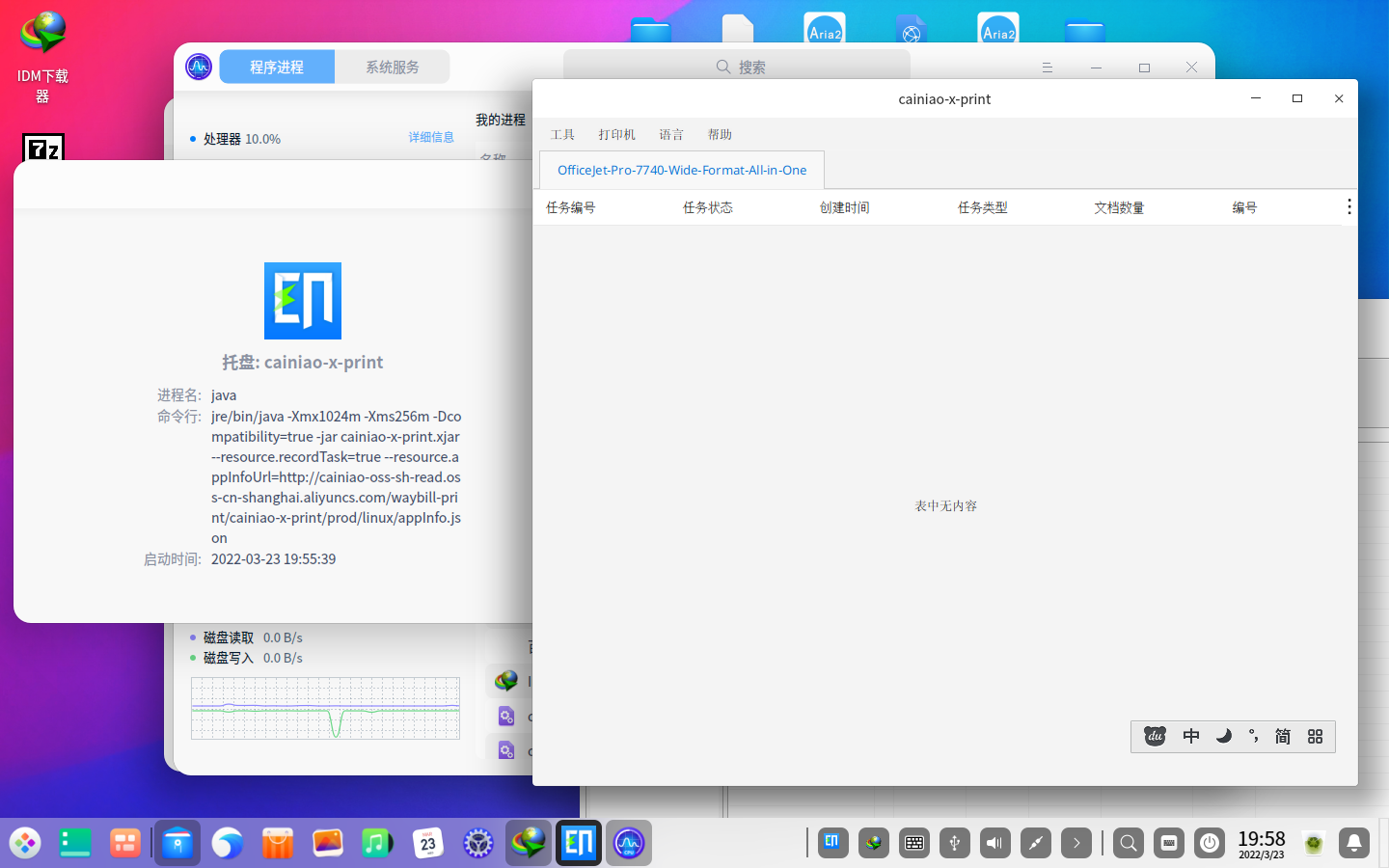Screen dimensions: 1389x868
Task: Open the volume icon in the tray
Action: pyautogui.click(x=994, y=843)
